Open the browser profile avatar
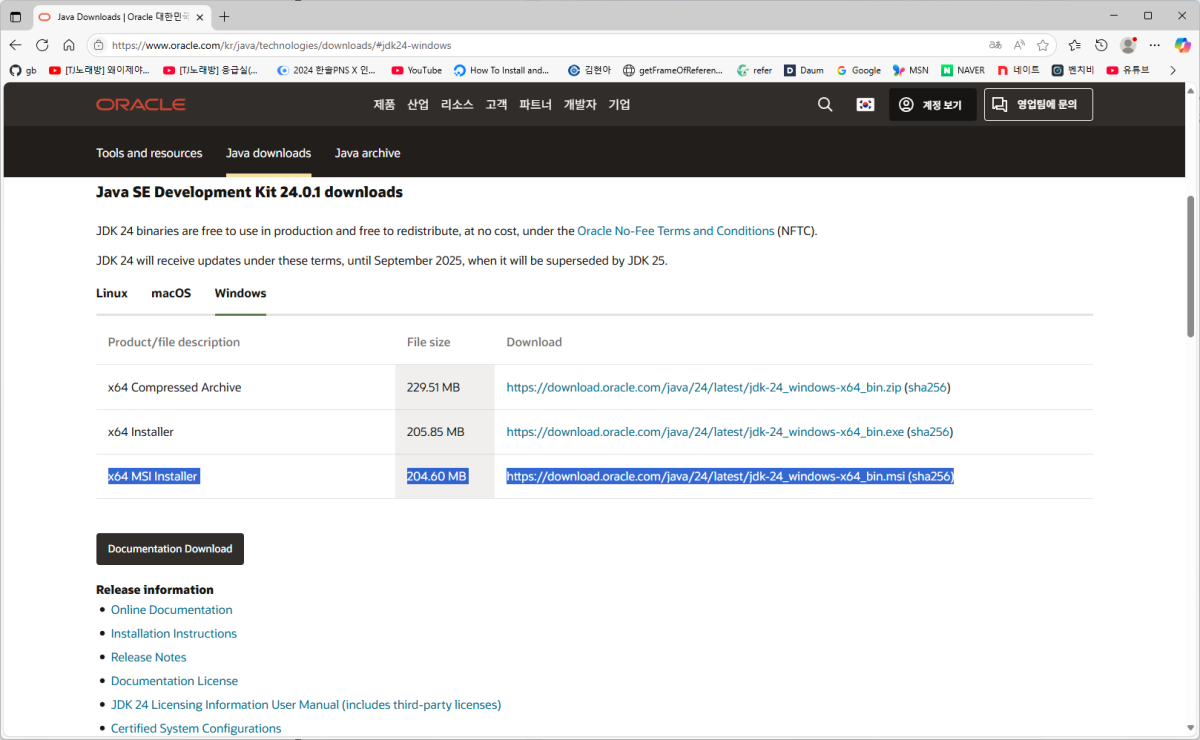Screen dimensions: 1200x740 [x=1128, y=45]
